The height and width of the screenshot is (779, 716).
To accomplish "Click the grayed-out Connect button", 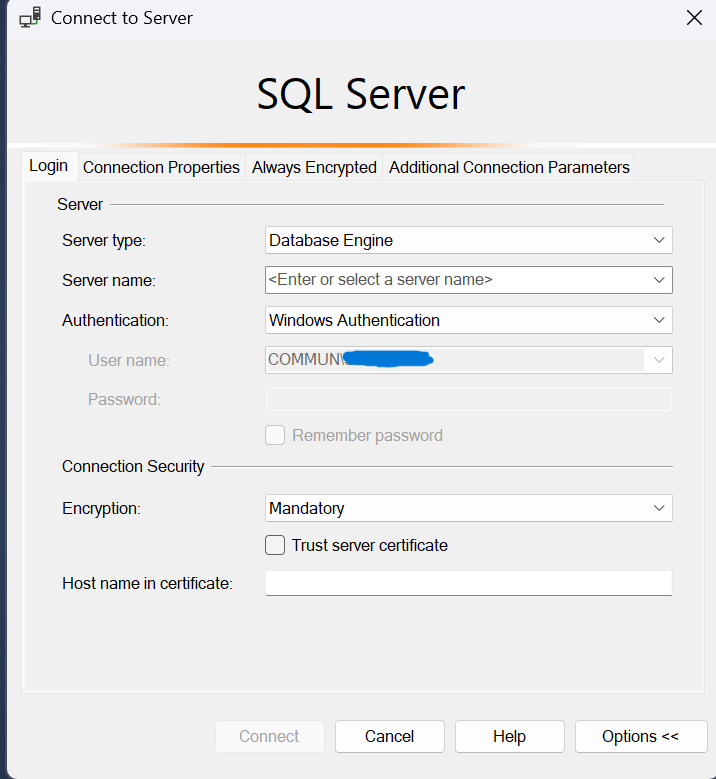I will click(269, 736).
